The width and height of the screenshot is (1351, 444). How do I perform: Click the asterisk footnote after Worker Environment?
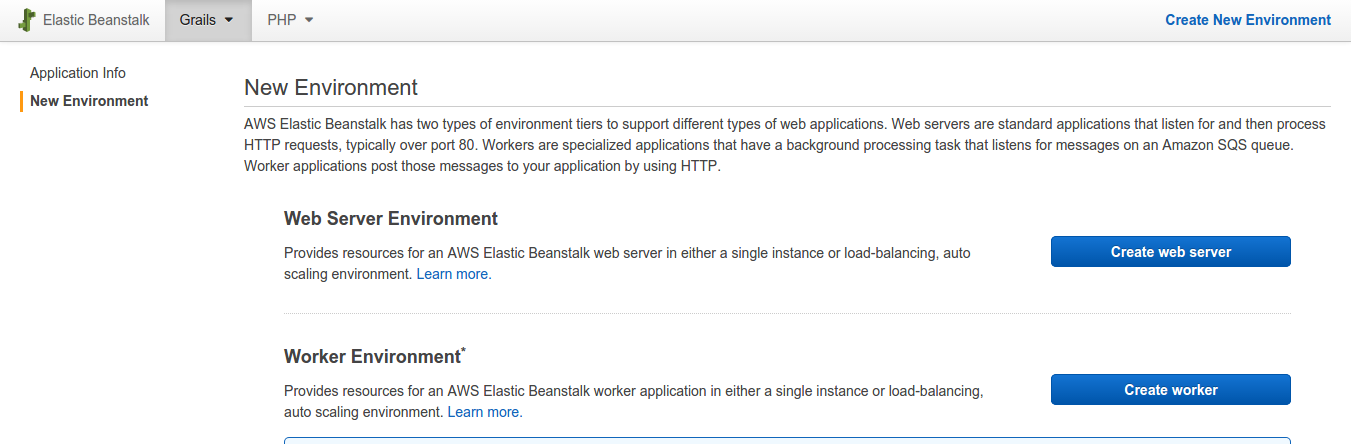463,351
